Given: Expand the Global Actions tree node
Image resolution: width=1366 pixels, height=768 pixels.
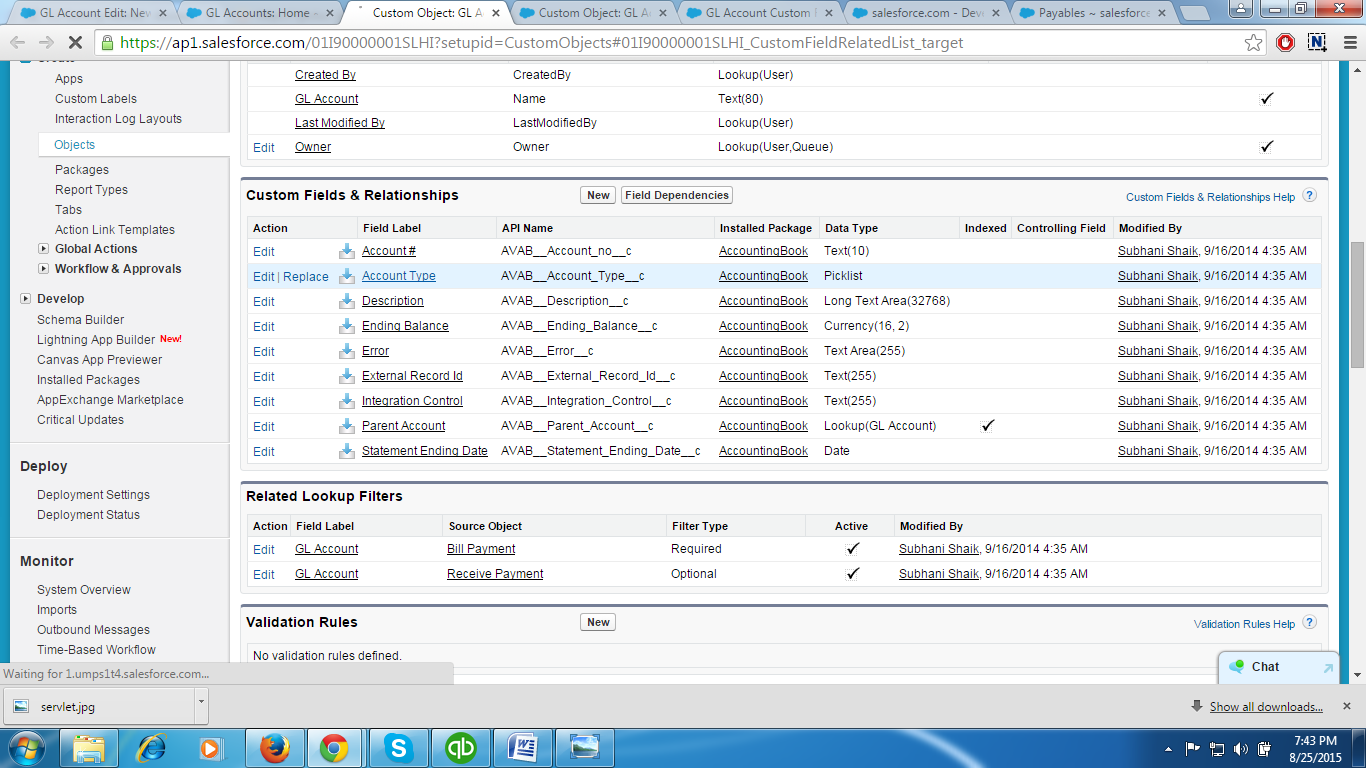Looking at the screenshot, I should [43, 249].
